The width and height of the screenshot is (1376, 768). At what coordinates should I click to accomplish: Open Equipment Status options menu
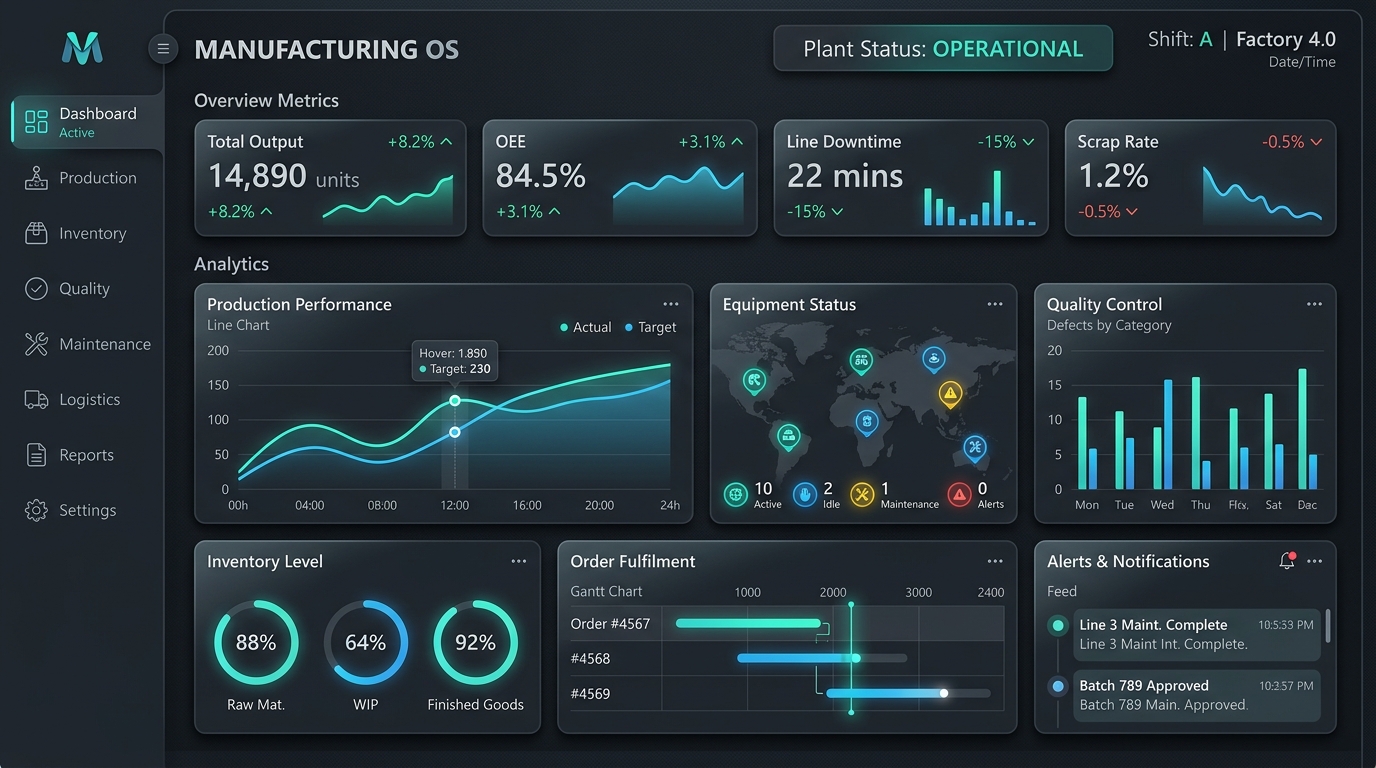pyautogui.click(x=995, y=304)
